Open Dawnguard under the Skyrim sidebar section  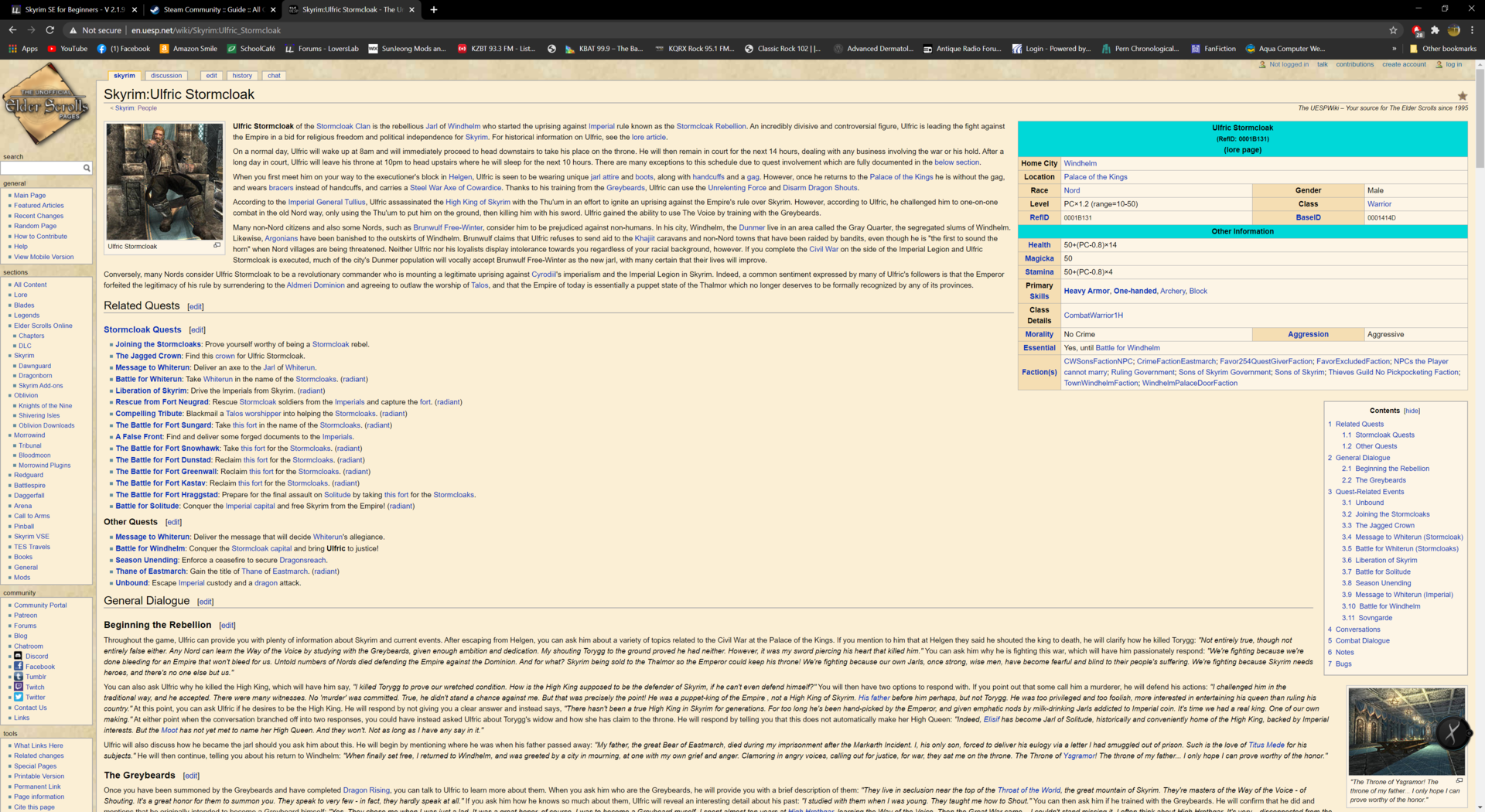point(35,366)
